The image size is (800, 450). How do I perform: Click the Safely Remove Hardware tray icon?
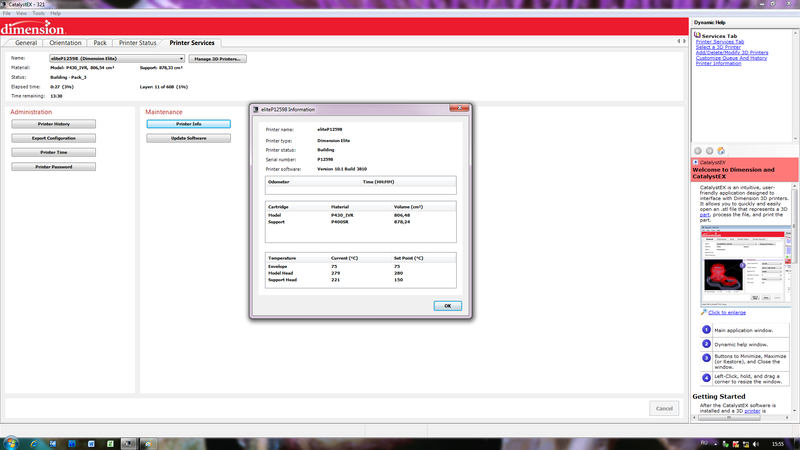tap(725, 444)
